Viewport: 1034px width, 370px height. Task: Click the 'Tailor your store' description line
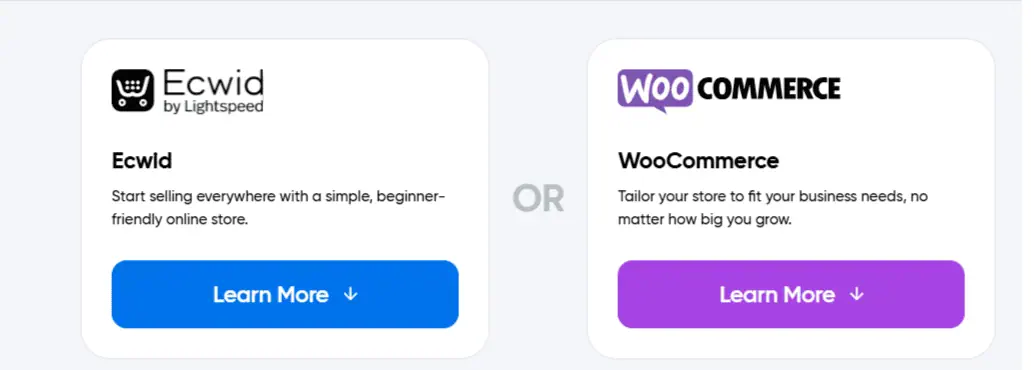[x=773, y=197]
